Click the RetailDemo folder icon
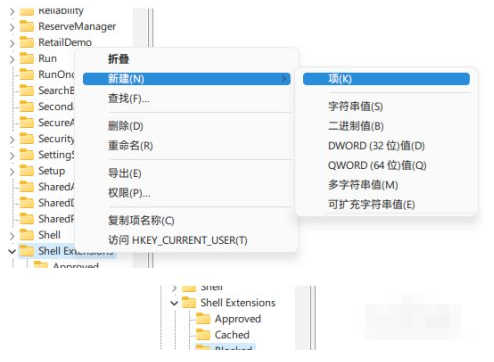The height and width of the screenshot is (362, 494). (27, 42)
